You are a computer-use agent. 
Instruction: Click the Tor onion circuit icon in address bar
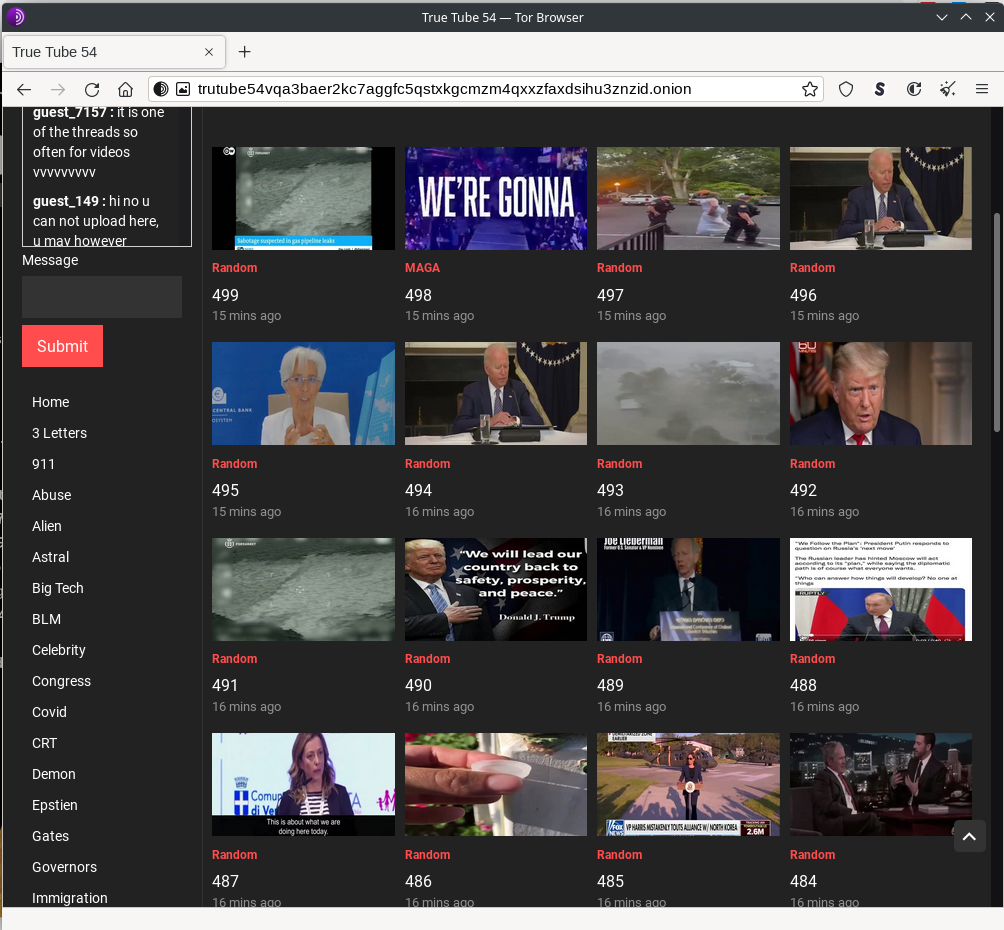[161, 89]
